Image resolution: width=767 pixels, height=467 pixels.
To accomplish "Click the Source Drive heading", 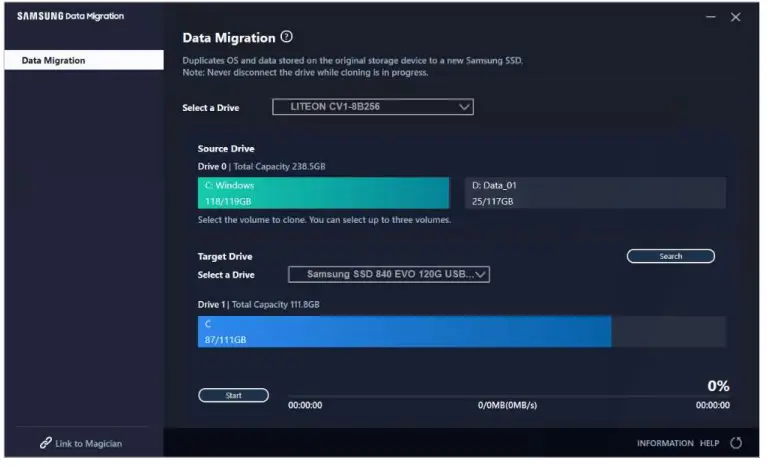I will click(x=226, y=149).
